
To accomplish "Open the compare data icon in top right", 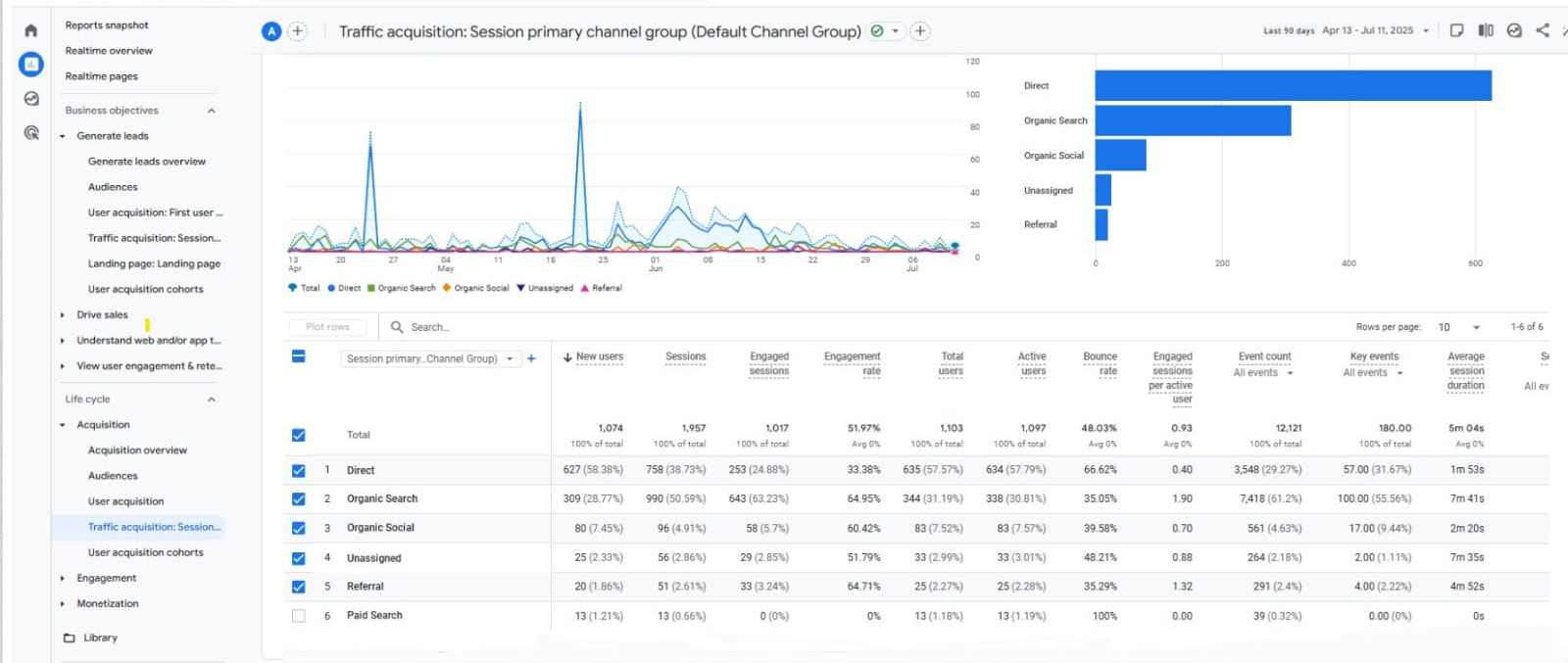I will click(1486, 30).
